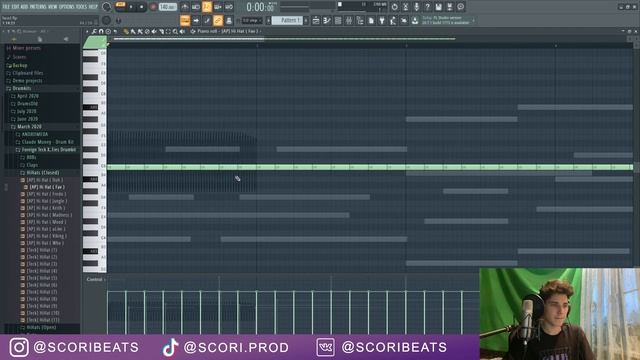Collapse the Drumkits folder
The image size is (640, 360).
pos(22,88)
